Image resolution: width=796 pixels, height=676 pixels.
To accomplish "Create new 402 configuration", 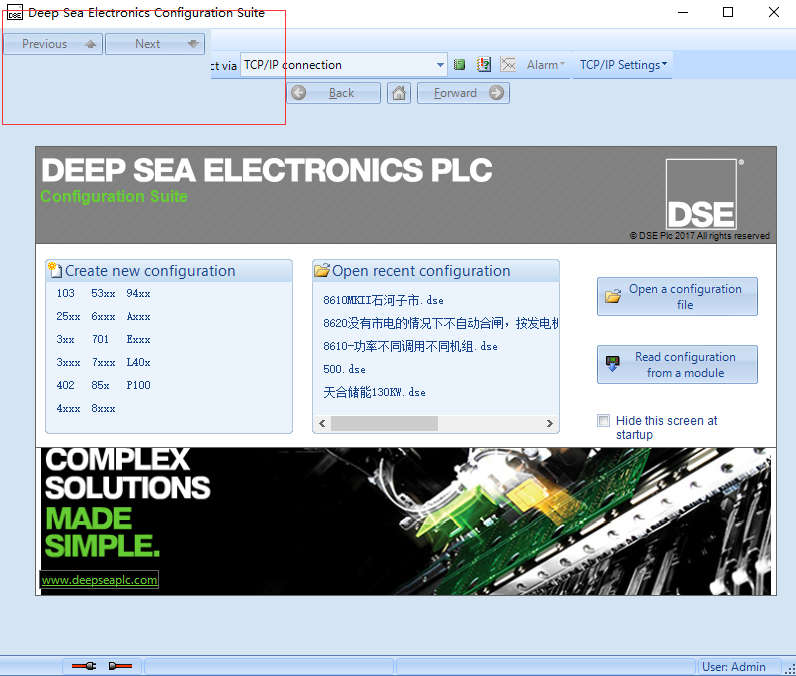I will (x=65, y=385).
